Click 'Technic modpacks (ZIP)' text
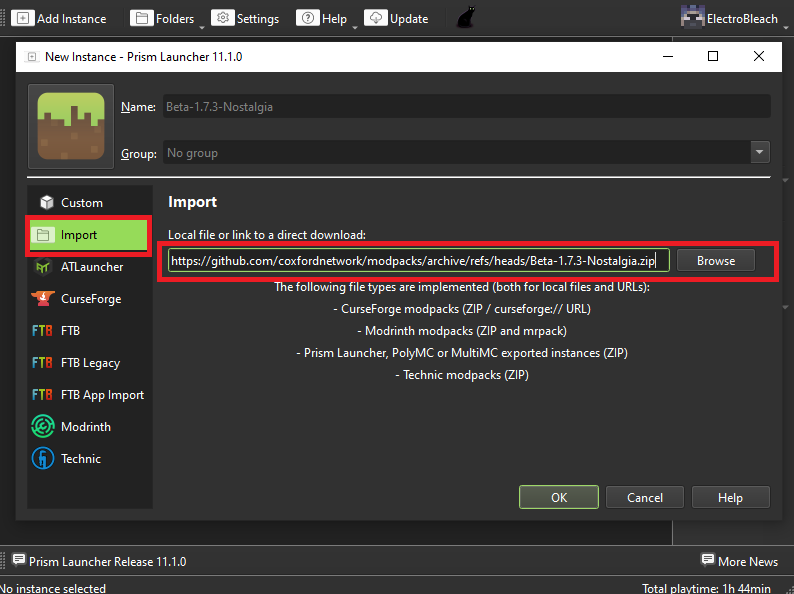Screen dimensions: 794x594 [462, 375]
